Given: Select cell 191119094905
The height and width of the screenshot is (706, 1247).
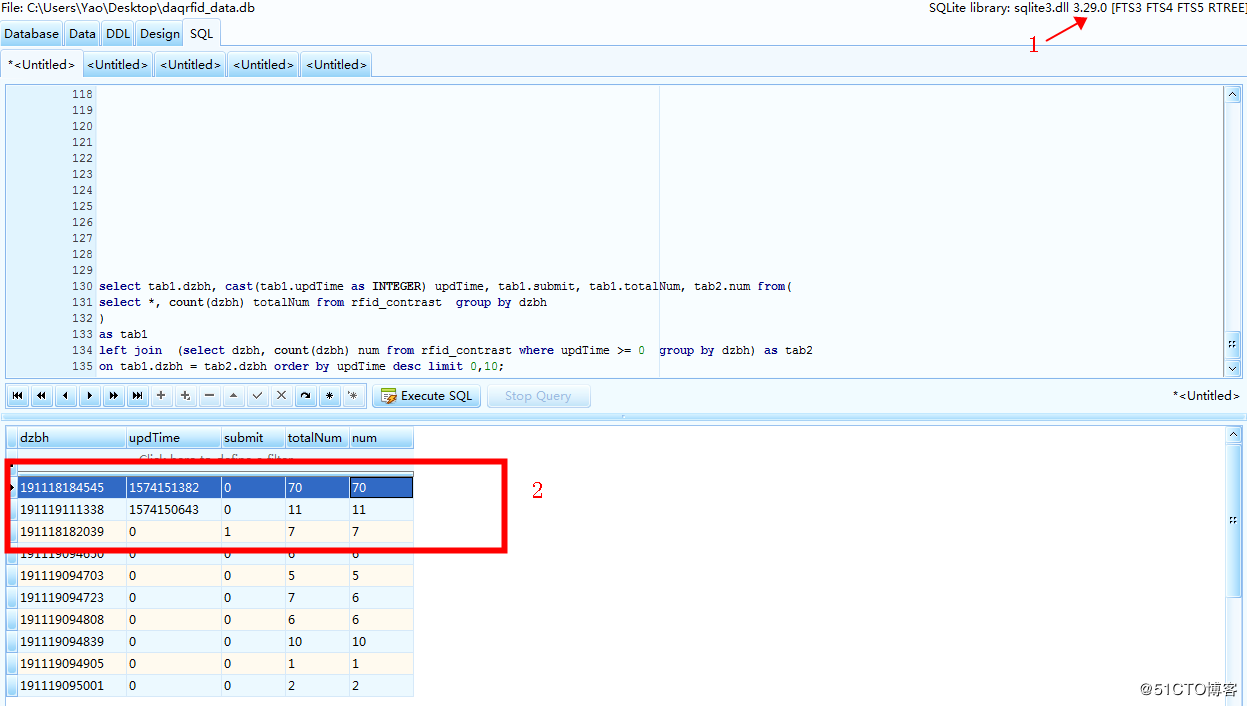Looking at the screenshot, I should pos(72,664).
